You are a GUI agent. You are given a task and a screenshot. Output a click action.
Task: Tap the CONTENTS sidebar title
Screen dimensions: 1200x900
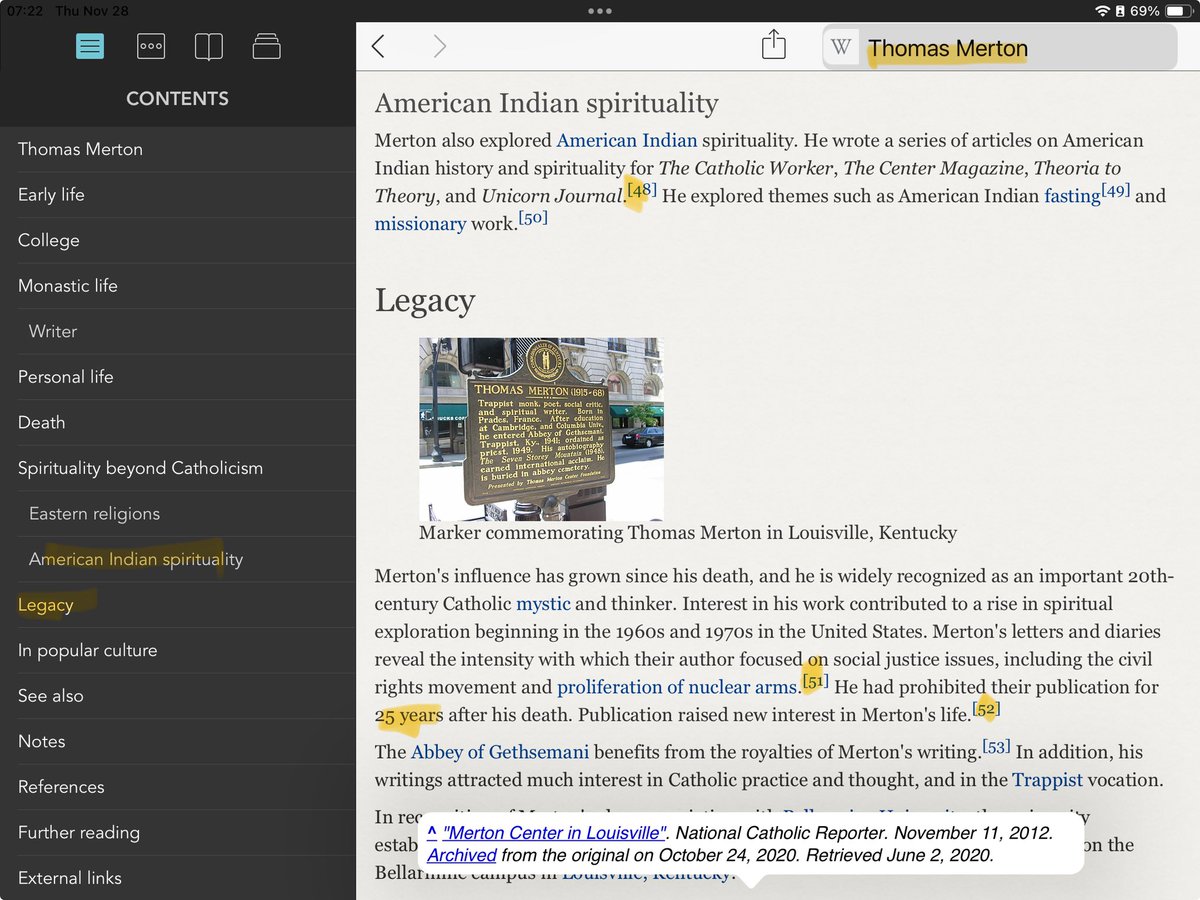[177, 98]
